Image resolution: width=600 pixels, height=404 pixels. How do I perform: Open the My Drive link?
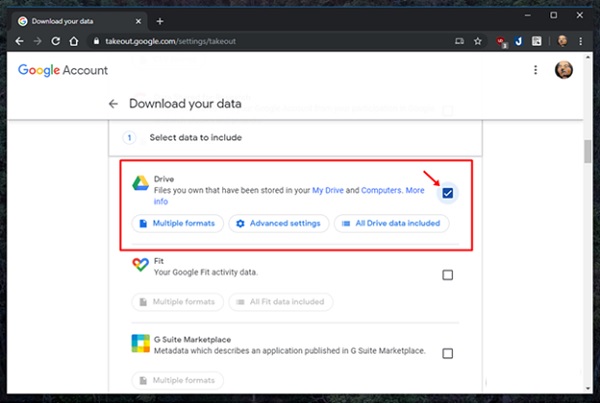point(328,190)
